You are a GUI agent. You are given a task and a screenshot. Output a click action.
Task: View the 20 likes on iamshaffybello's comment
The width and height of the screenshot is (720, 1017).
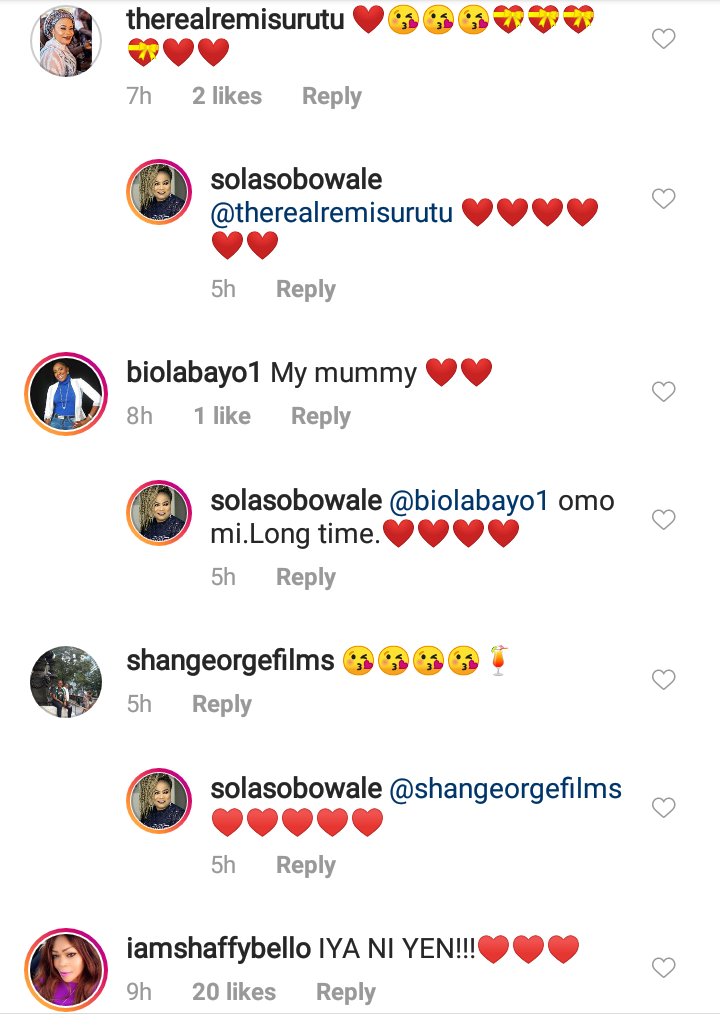(x=233, y=992)
